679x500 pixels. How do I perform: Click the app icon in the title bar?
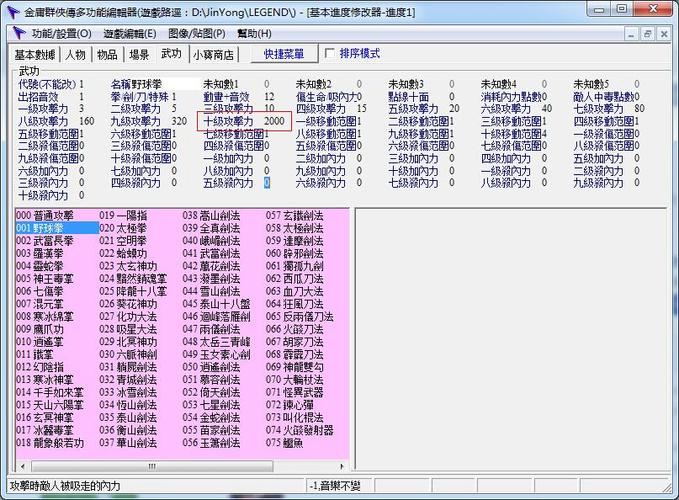pos(13,12)
